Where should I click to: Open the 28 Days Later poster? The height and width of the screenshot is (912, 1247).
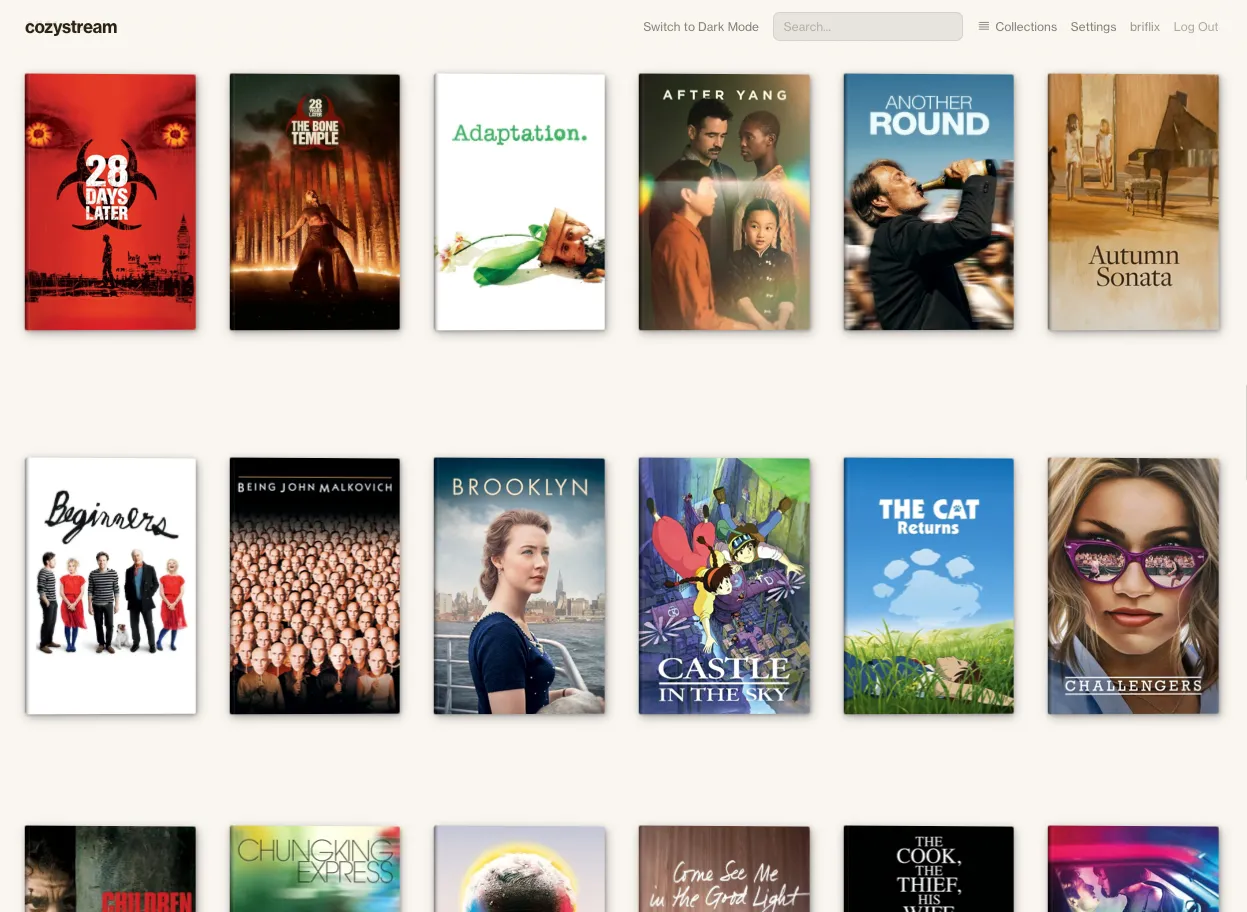coord(110,201)
